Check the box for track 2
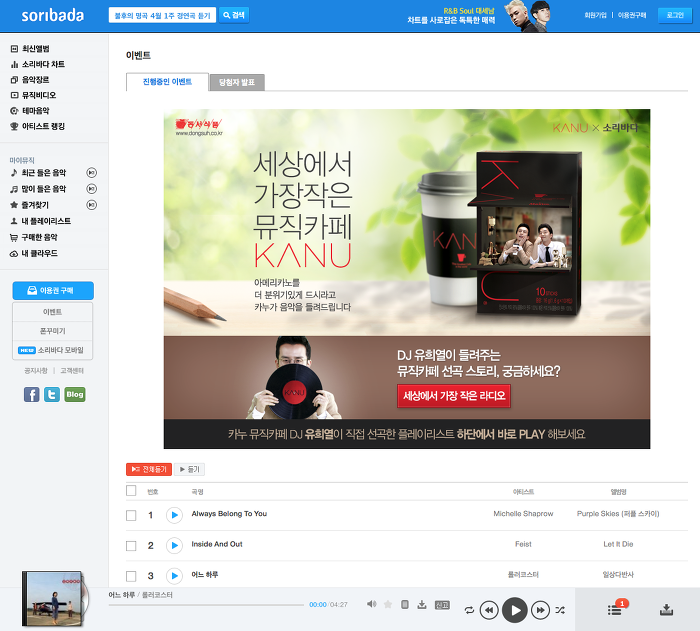The image size is (700, 631). 131,546
